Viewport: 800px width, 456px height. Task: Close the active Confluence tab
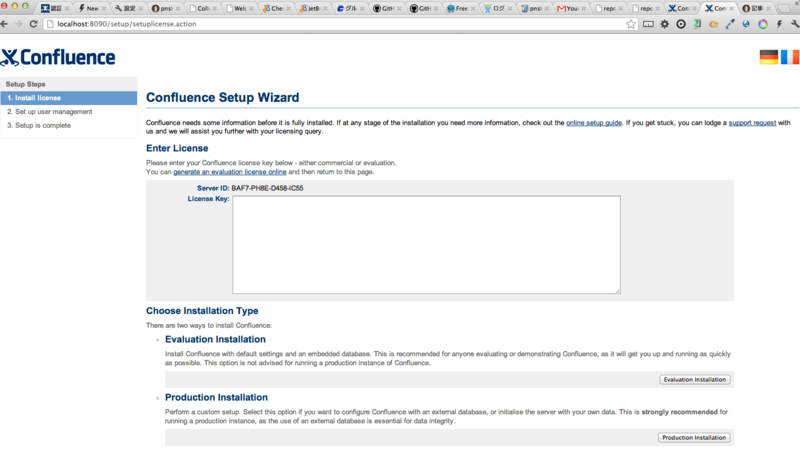(731, 9)
